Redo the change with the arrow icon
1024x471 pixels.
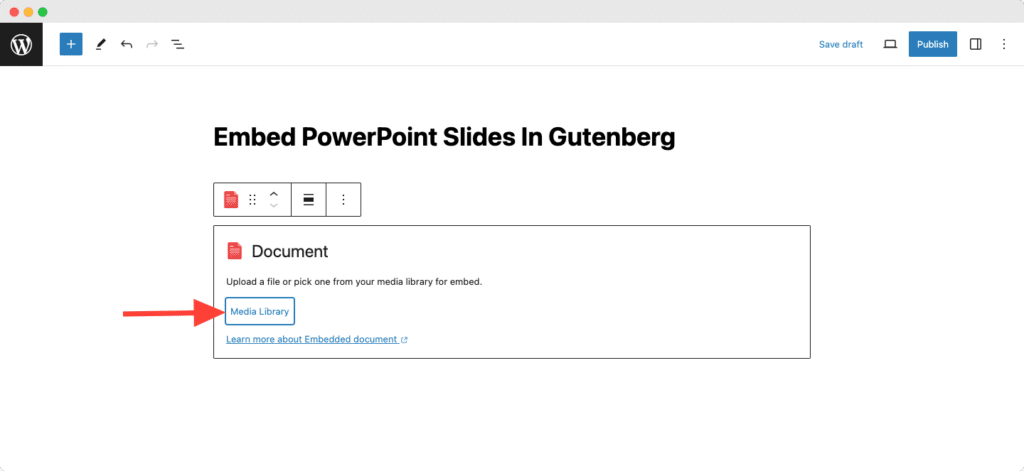[152, 44]
